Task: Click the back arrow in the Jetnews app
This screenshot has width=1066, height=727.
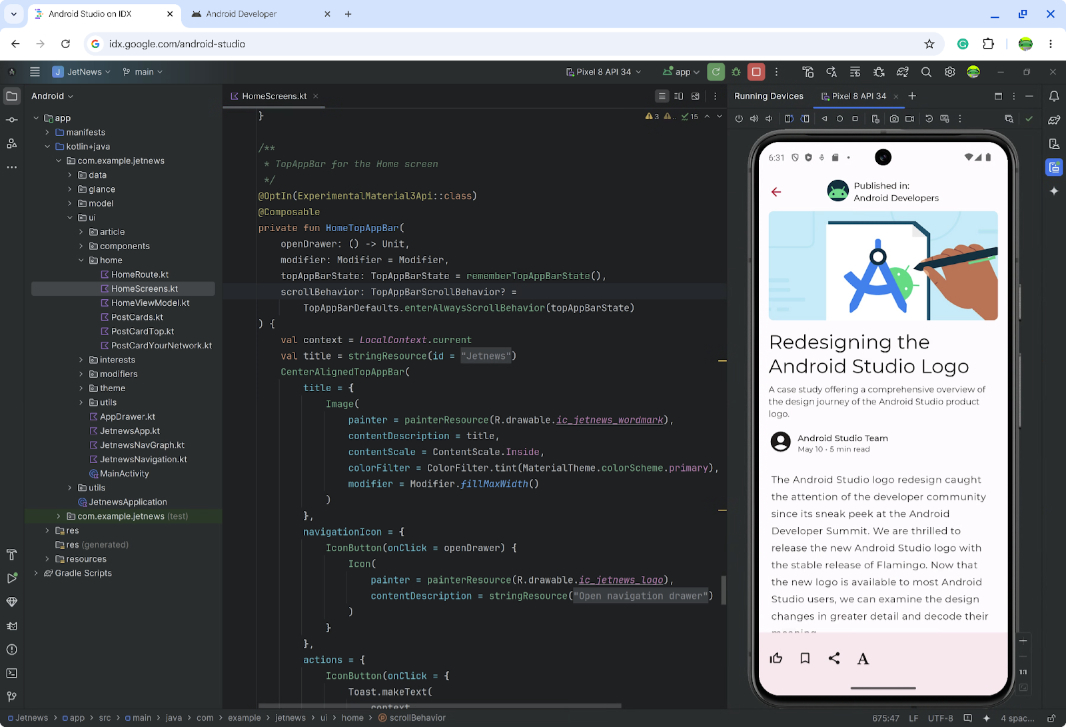Action: [x=777, y=192]
